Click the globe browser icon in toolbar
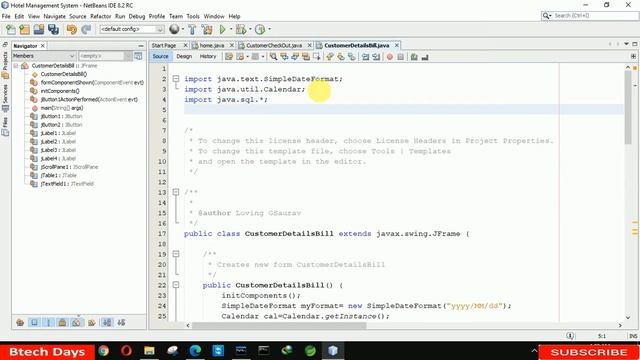This screenshot has height=360, width=640. (x=174, y=29)
